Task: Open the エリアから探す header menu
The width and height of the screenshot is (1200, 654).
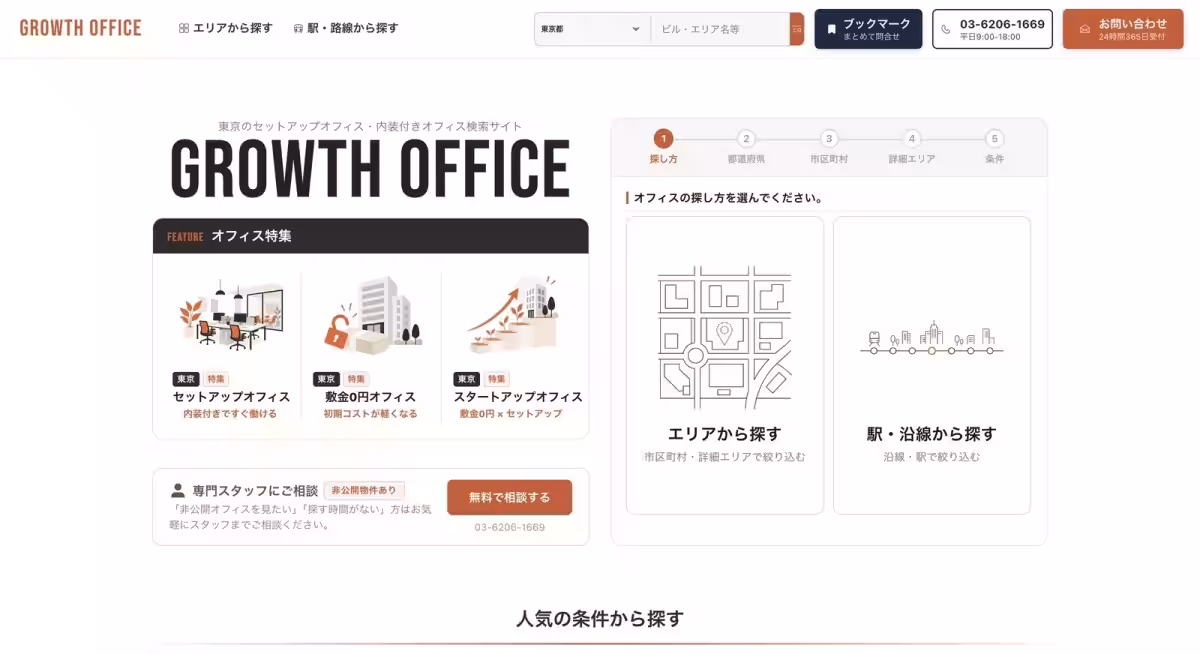Action: click(225, 28)
